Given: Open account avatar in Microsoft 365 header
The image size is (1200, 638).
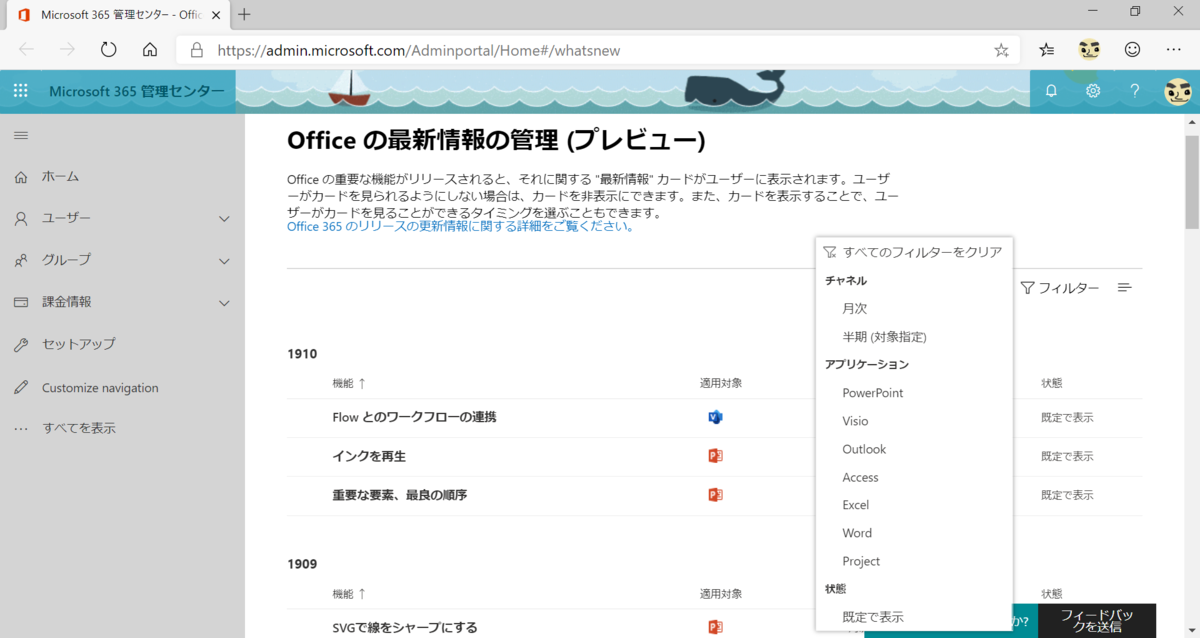Looking at the screenshot, I should point(1178,91).
